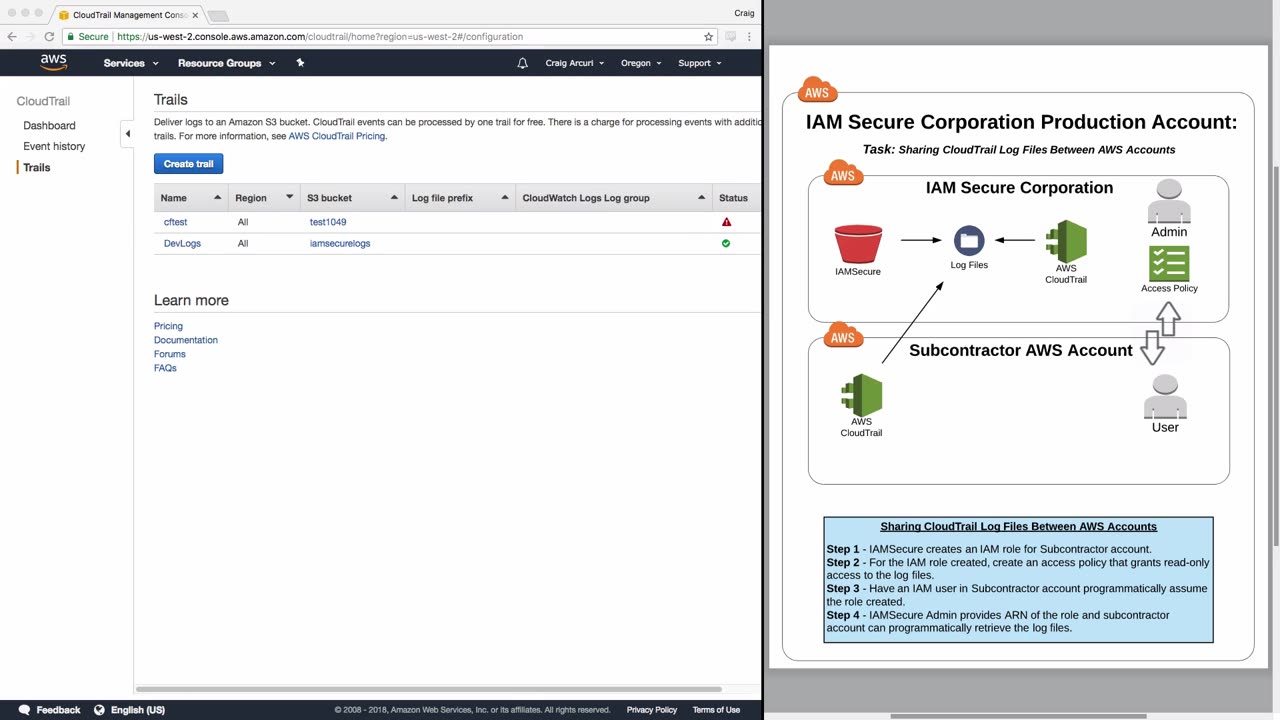Click the AWS CloudTrail icon in Subcontractor account
This screenshot has height=720, width=1280.
coord(861,395)
